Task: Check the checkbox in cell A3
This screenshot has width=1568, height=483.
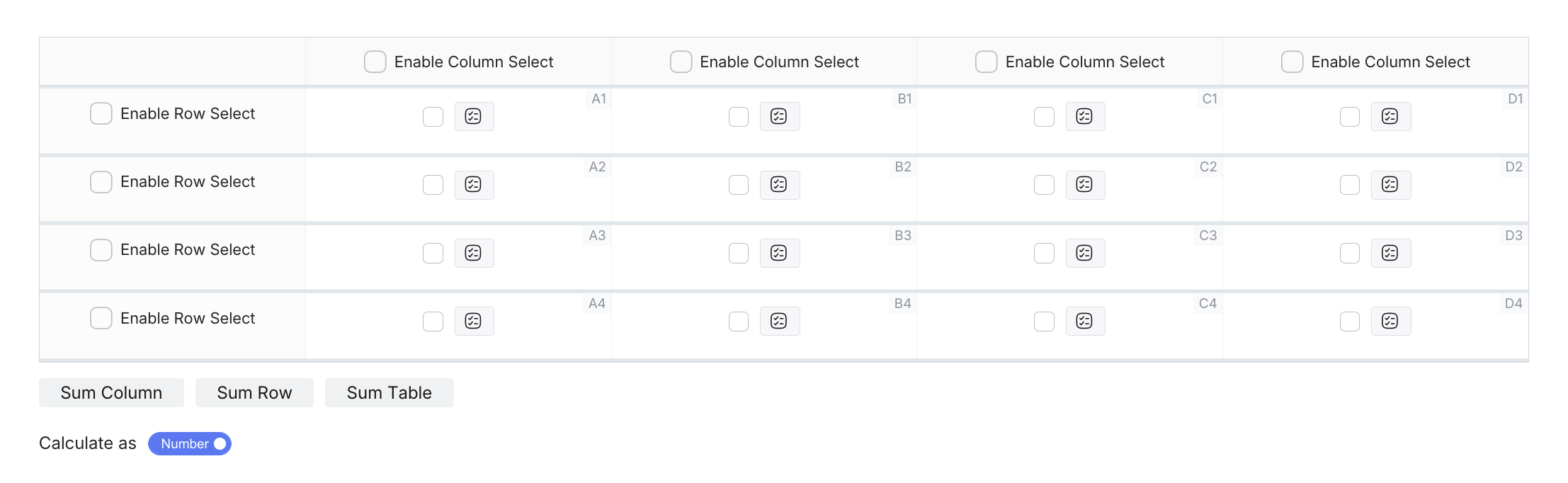Action: click(433, 253)
